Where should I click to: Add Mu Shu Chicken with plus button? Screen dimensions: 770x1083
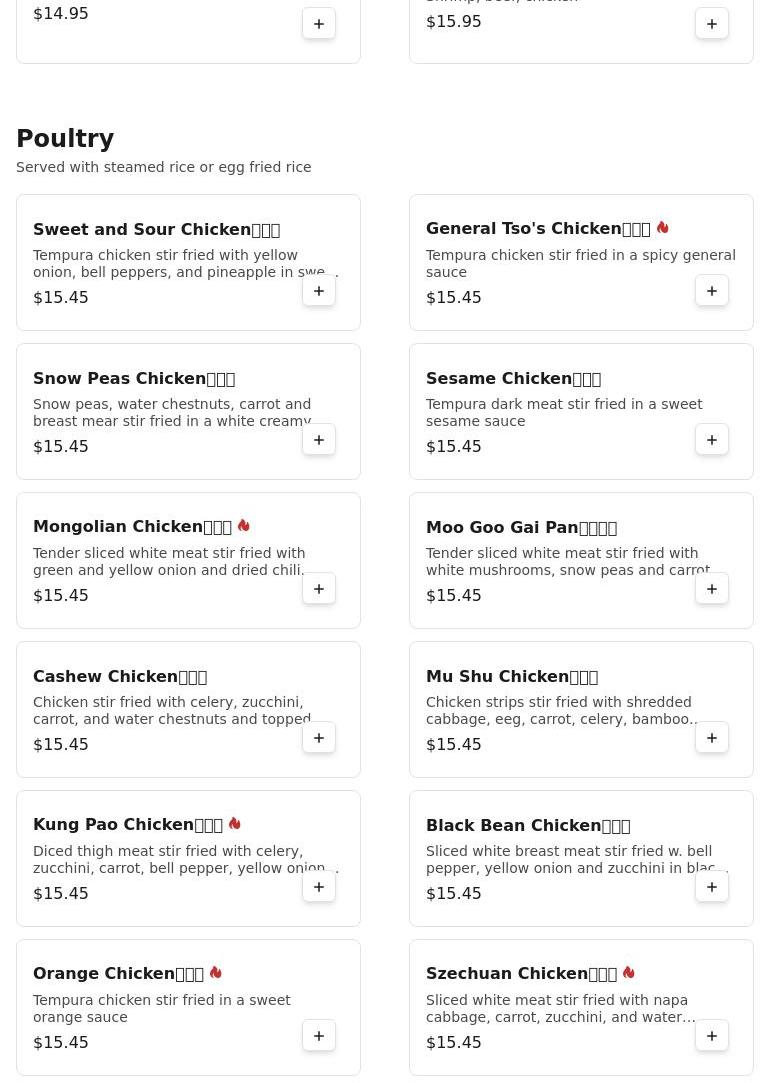(x=712, y=738)
